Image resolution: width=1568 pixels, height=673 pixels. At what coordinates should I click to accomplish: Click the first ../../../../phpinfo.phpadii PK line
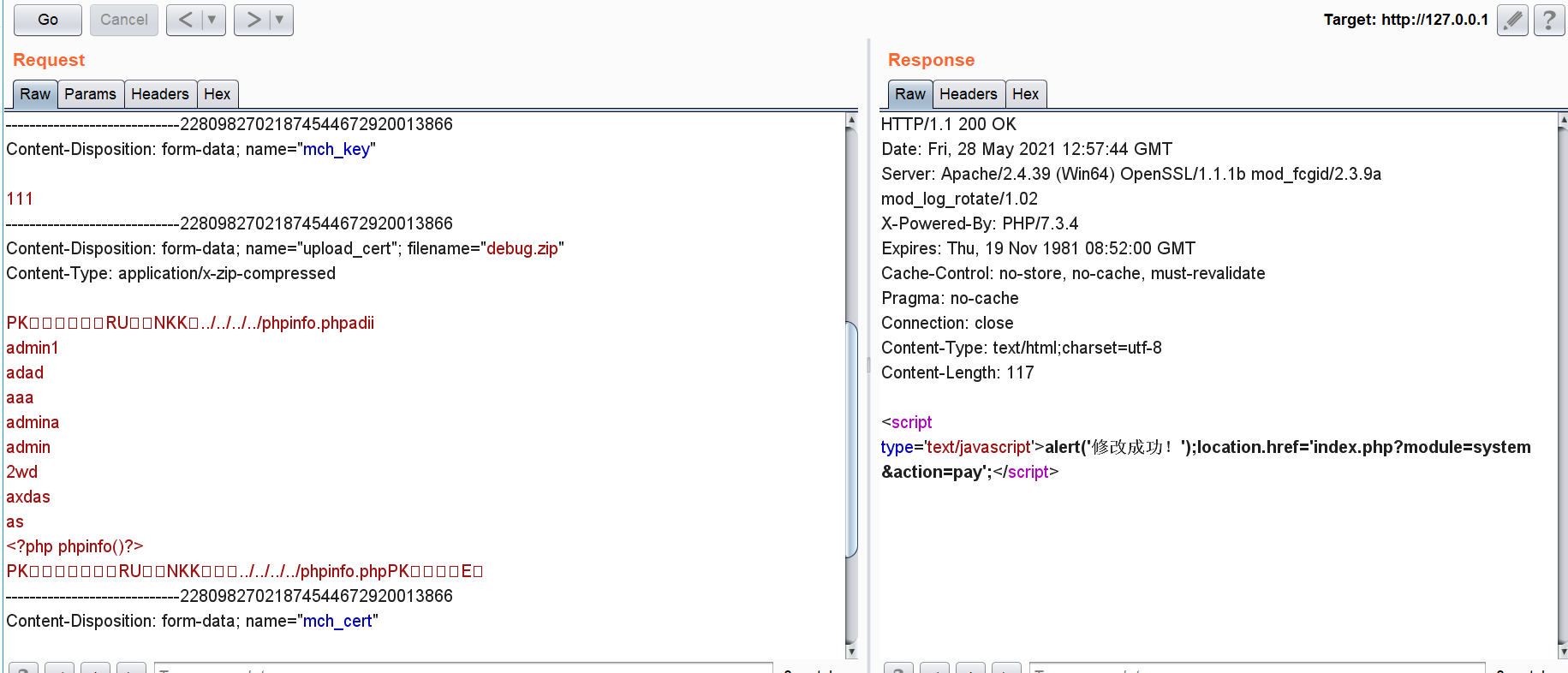coord(190,323)
